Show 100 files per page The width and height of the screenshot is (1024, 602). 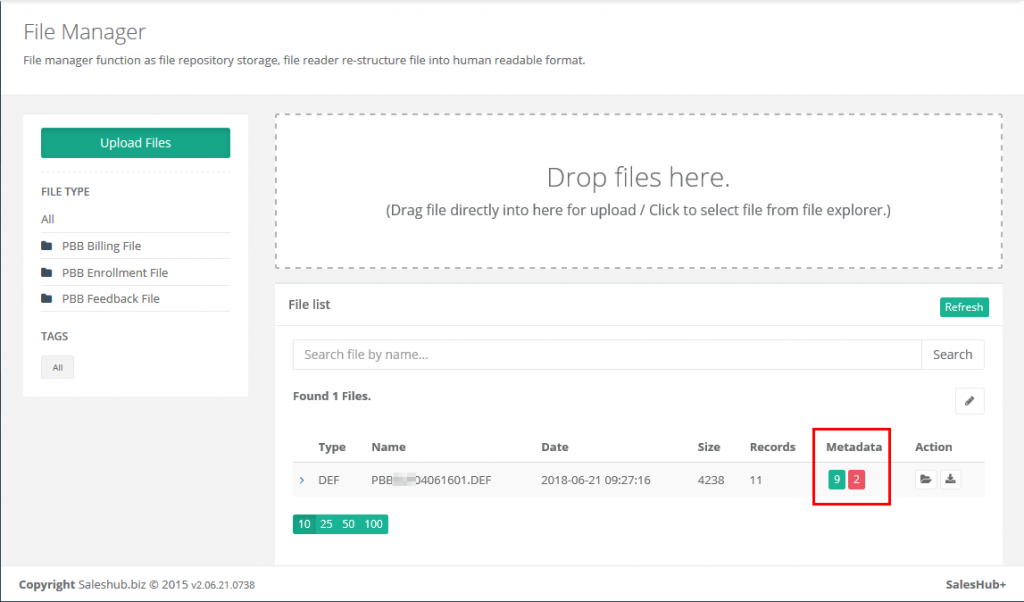(x=374, y=524)
